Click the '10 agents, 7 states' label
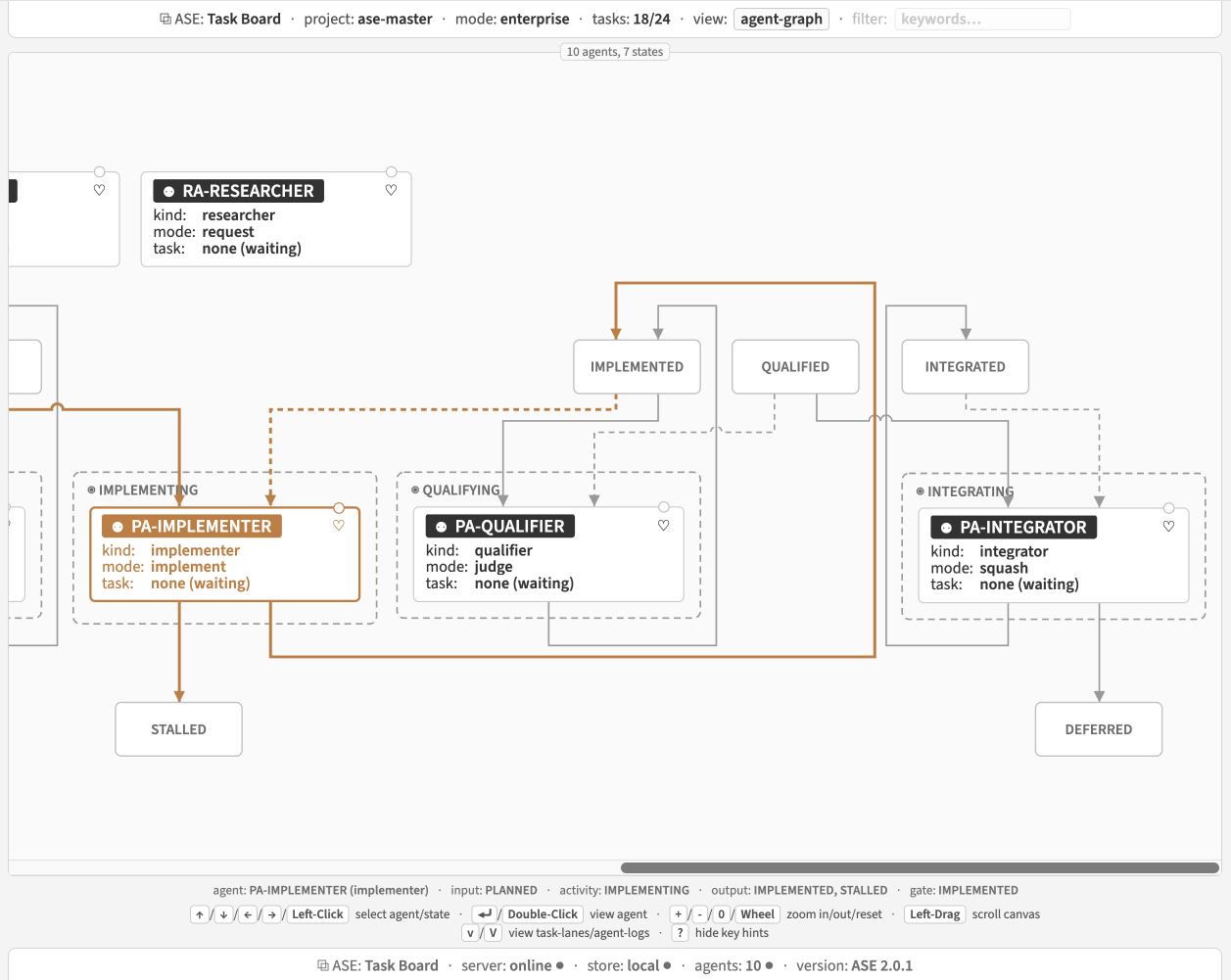1231x980 pixels. point(615,52)
